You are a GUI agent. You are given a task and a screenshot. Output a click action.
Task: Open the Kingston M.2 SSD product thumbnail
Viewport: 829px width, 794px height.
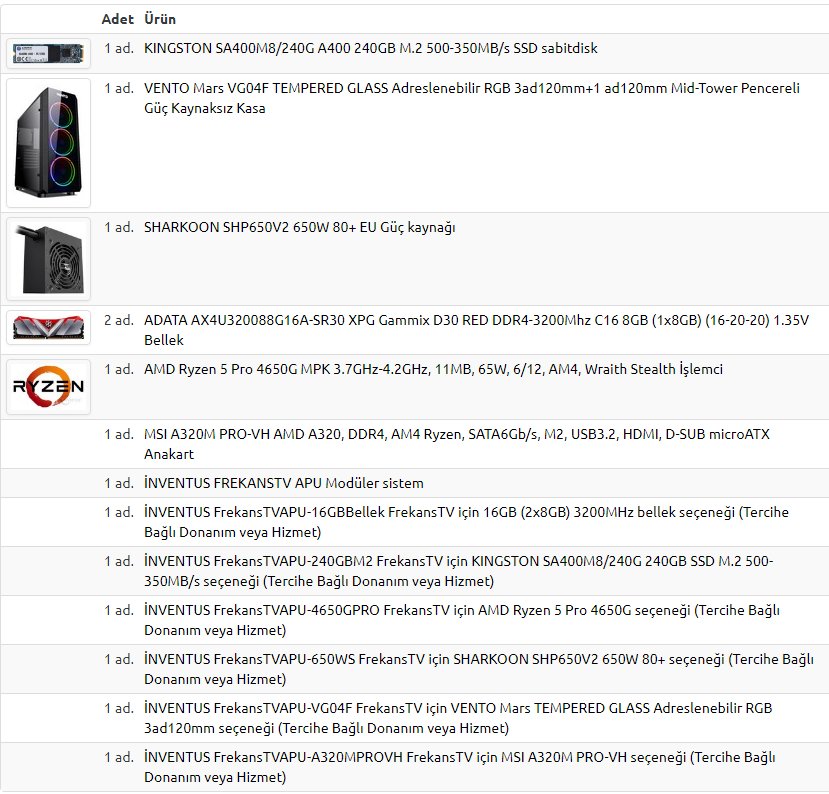pos(48,53)
